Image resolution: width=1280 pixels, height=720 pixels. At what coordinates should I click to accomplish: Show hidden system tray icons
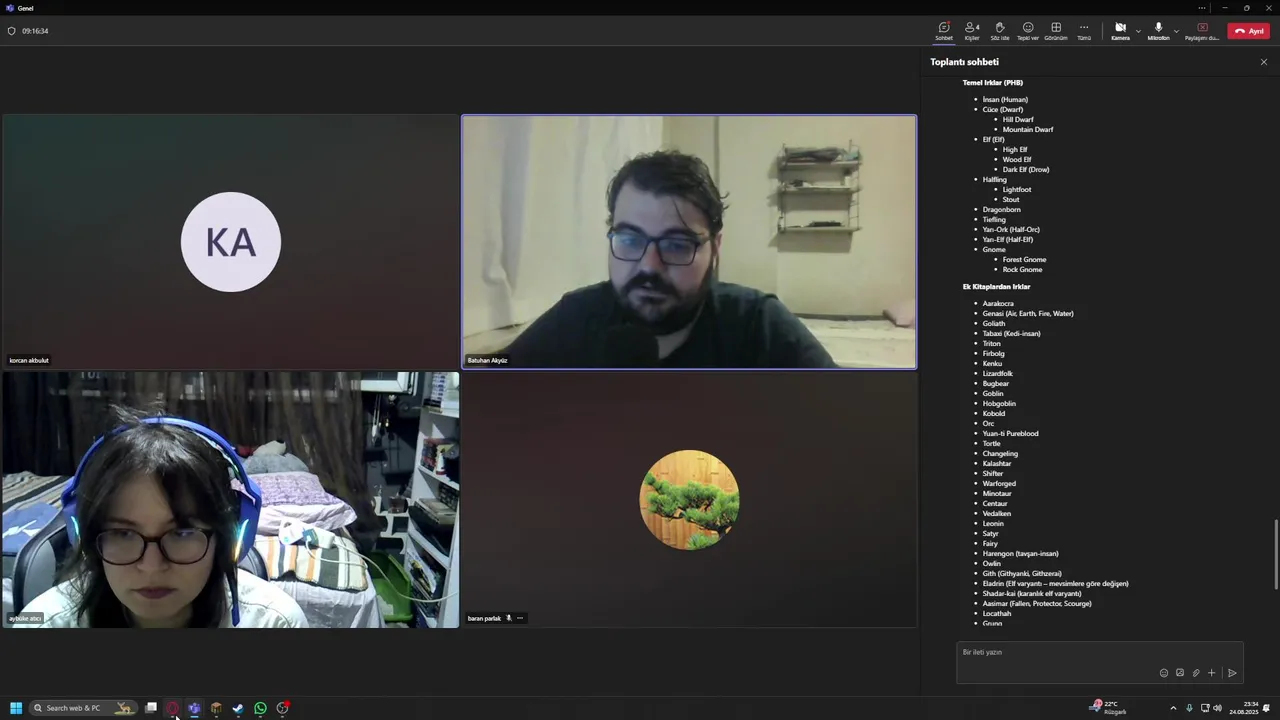[1173, 708]
